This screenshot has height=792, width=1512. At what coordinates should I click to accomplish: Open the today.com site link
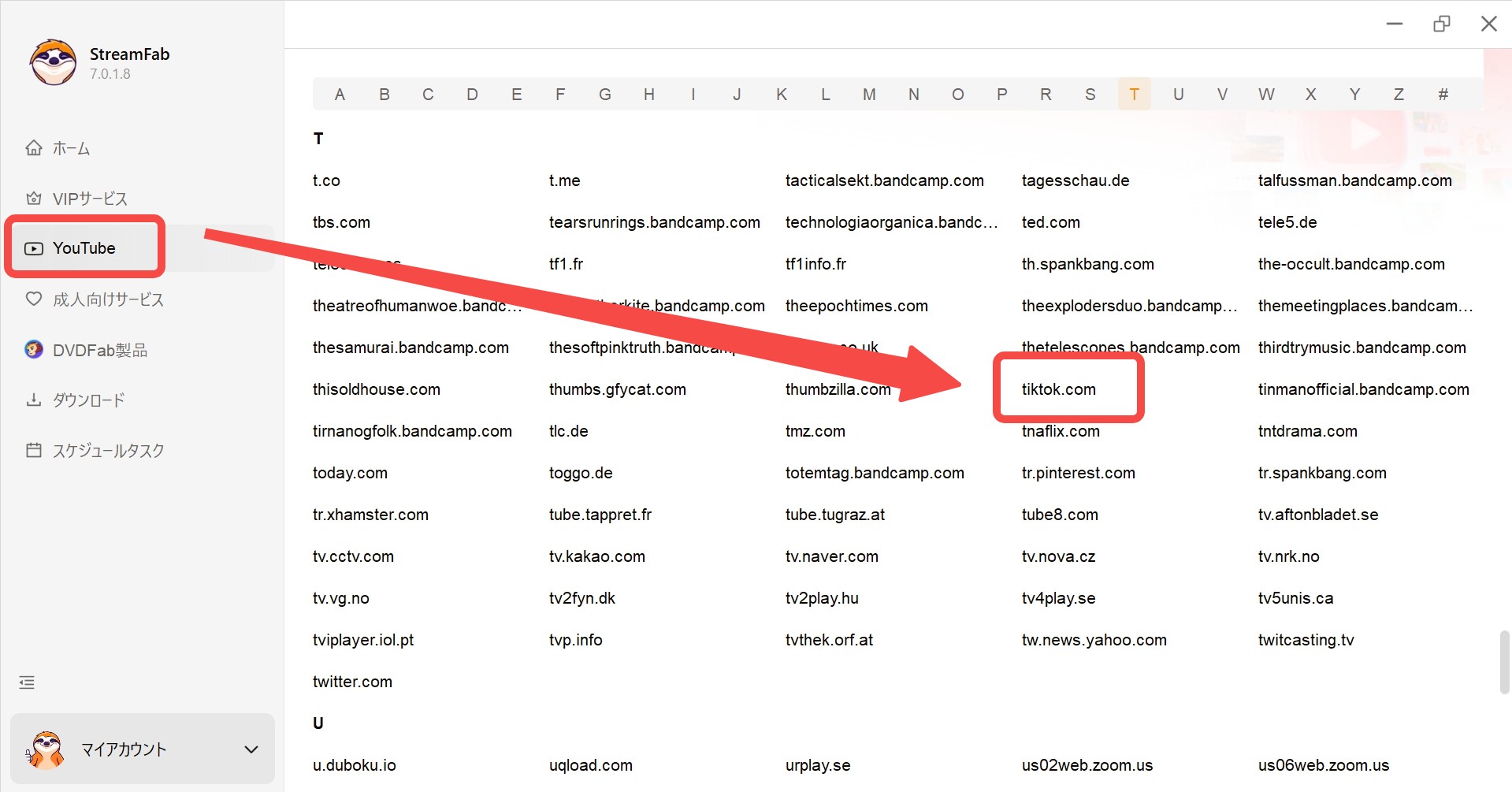coord(350,473)
